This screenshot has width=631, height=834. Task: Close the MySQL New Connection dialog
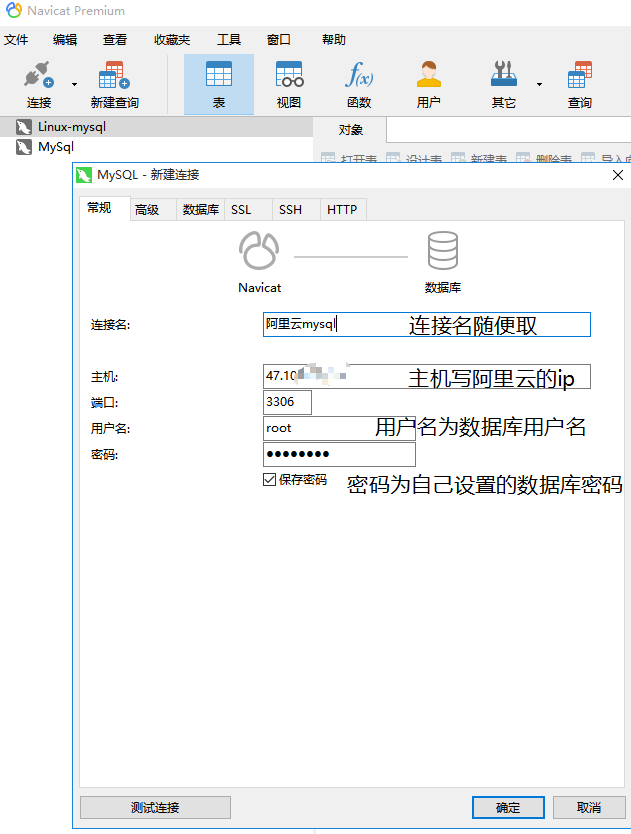tap(618, 175)
